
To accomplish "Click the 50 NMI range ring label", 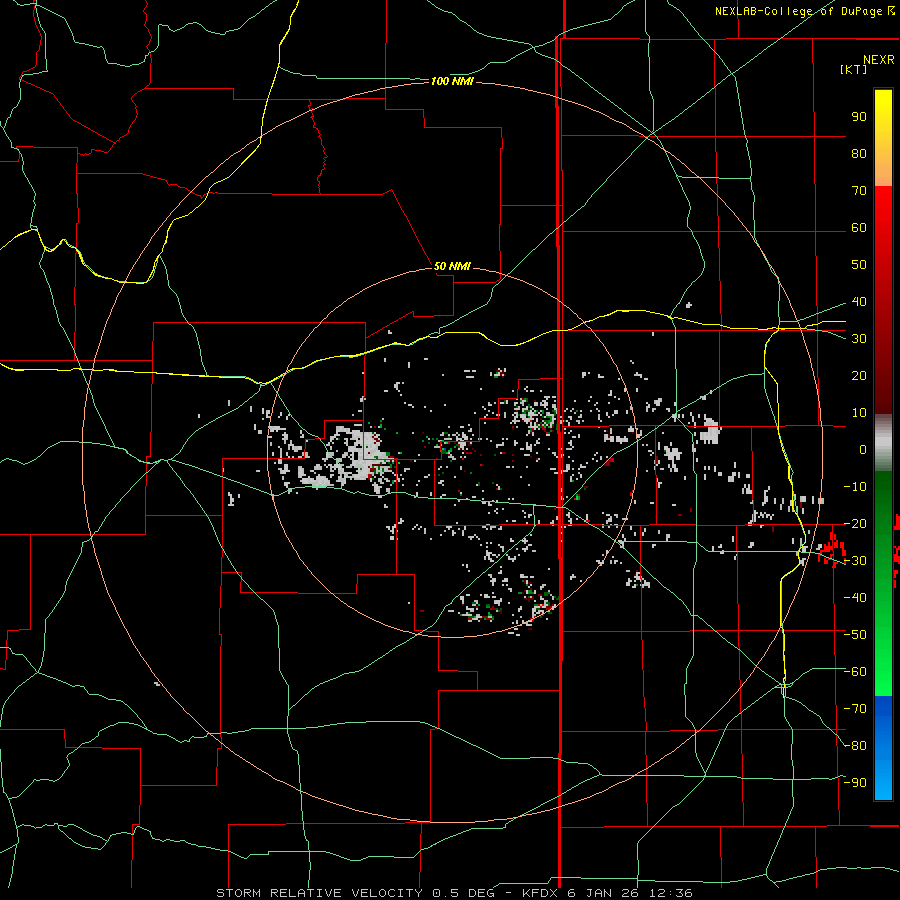I will (452, 266).
